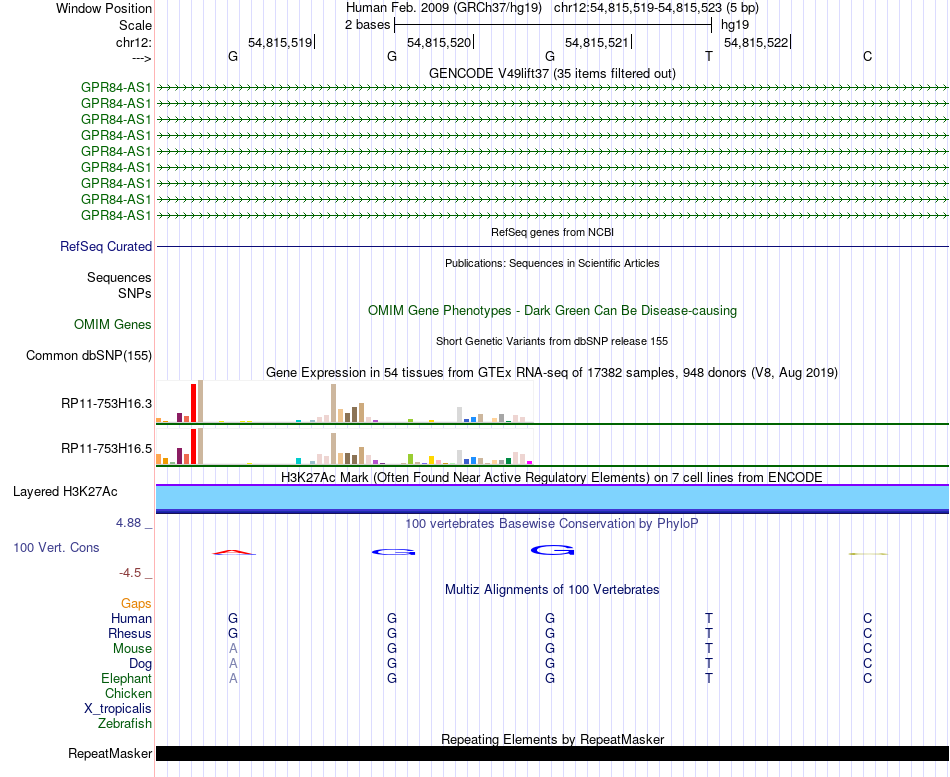Open the H3K27Ac Mark track title

[x=552, y=478]
